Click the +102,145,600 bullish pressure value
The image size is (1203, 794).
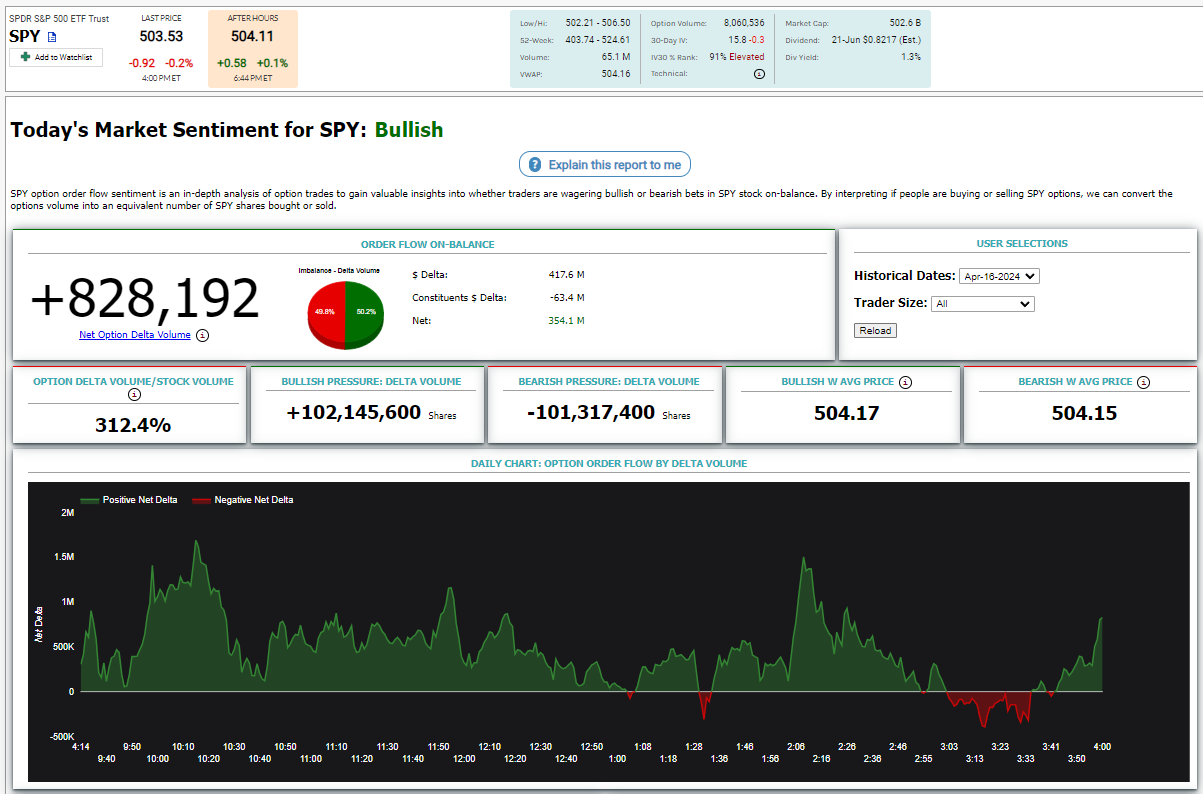point(353,412)
